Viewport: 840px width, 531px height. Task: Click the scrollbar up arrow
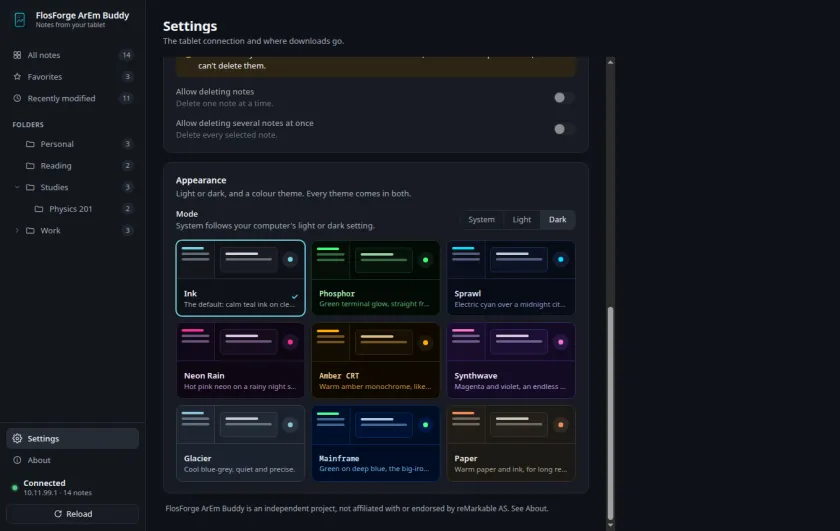pyautogui.click(x=610, y=62)
